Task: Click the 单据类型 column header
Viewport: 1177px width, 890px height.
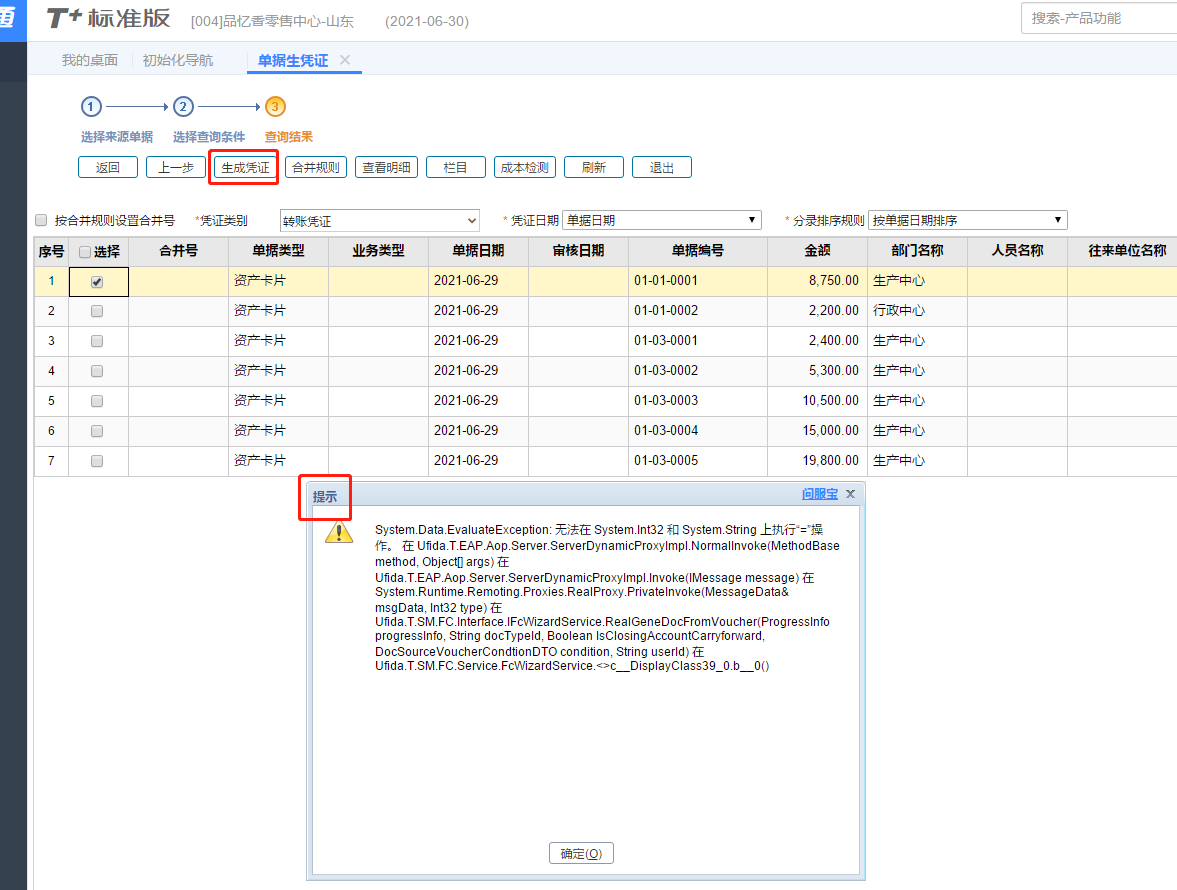Action: tap(278, 251)
